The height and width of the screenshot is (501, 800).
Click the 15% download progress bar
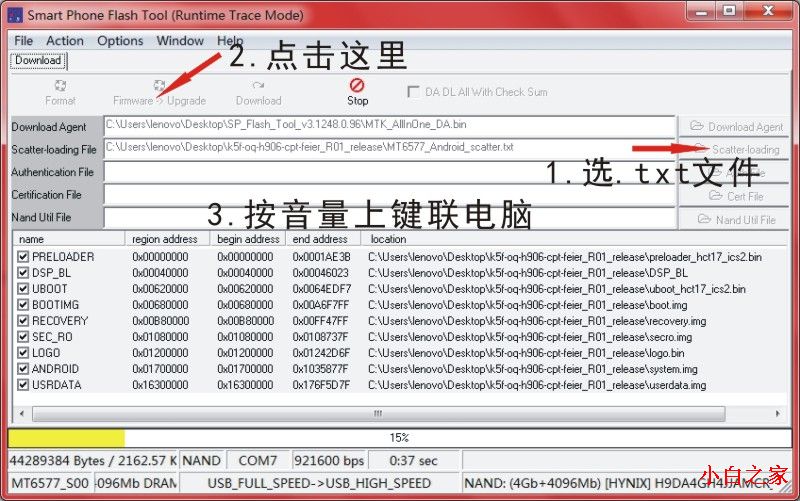(399, 438)
